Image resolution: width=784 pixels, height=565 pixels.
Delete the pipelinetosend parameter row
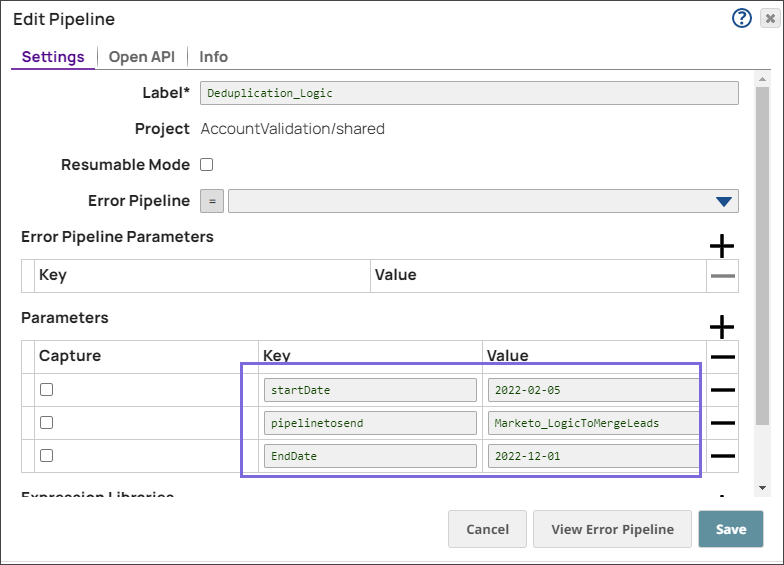pyautogui.click(x=722, y=422)
